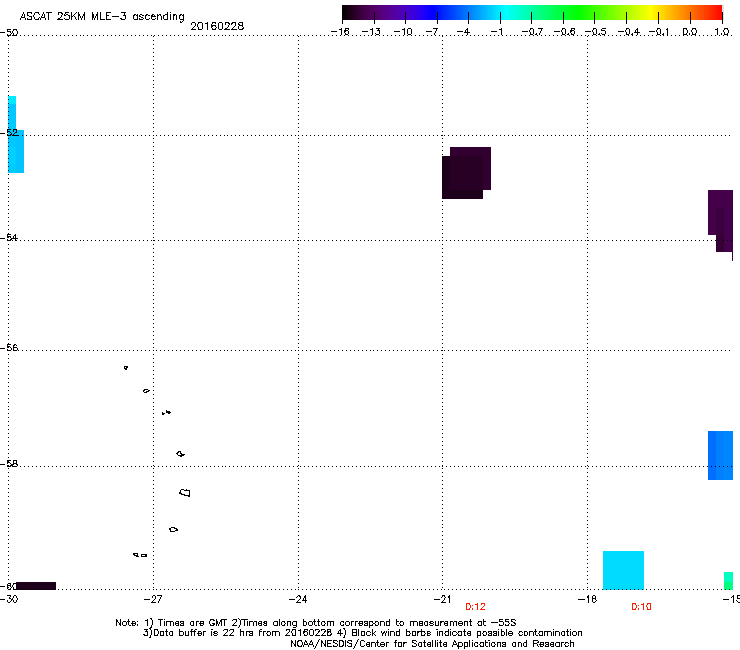Pick the red end of the color bar
Screen dimensions: 740x650
[x=713, y=13]
